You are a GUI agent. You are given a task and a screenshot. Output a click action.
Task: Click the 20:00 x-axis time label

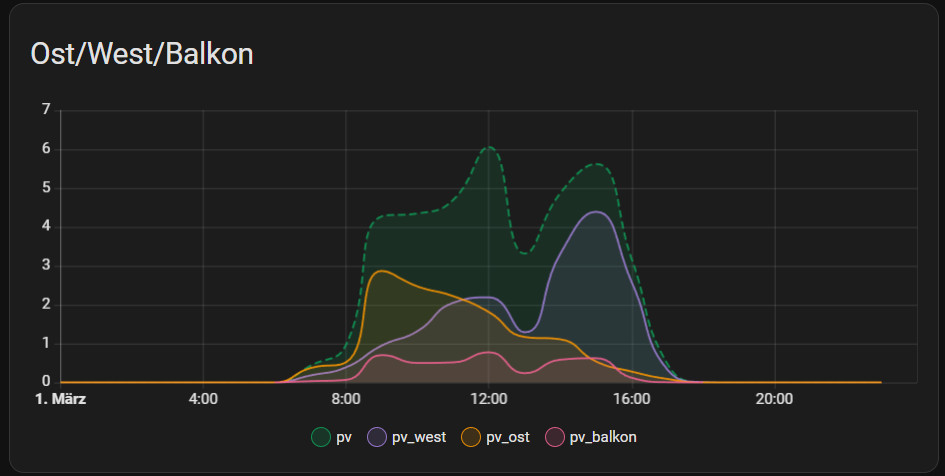pos(774,400)
